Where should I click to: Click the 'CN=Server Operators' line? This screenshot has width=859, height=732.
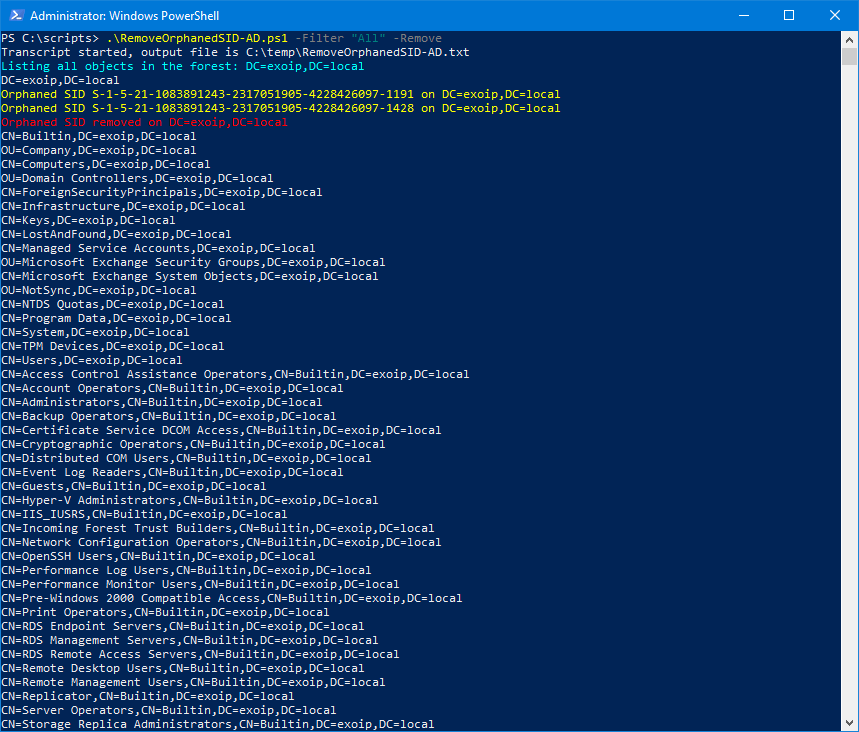(169, 711)
